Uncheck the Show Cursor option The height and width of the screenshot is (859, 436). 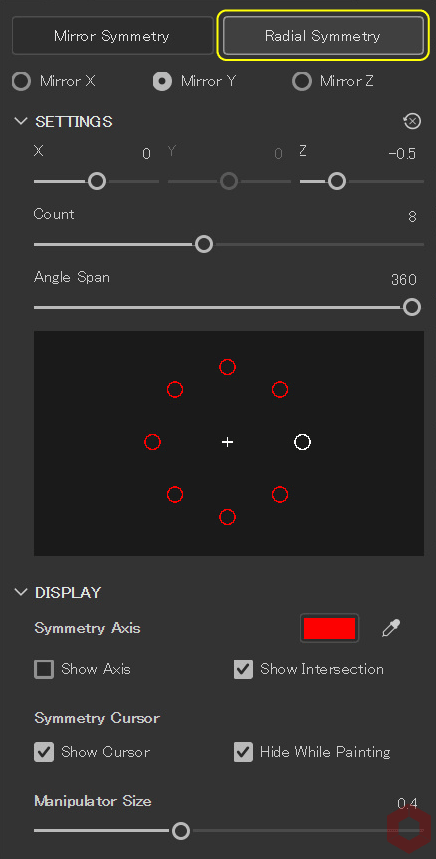pyautogui.click(x=44, y=752)
